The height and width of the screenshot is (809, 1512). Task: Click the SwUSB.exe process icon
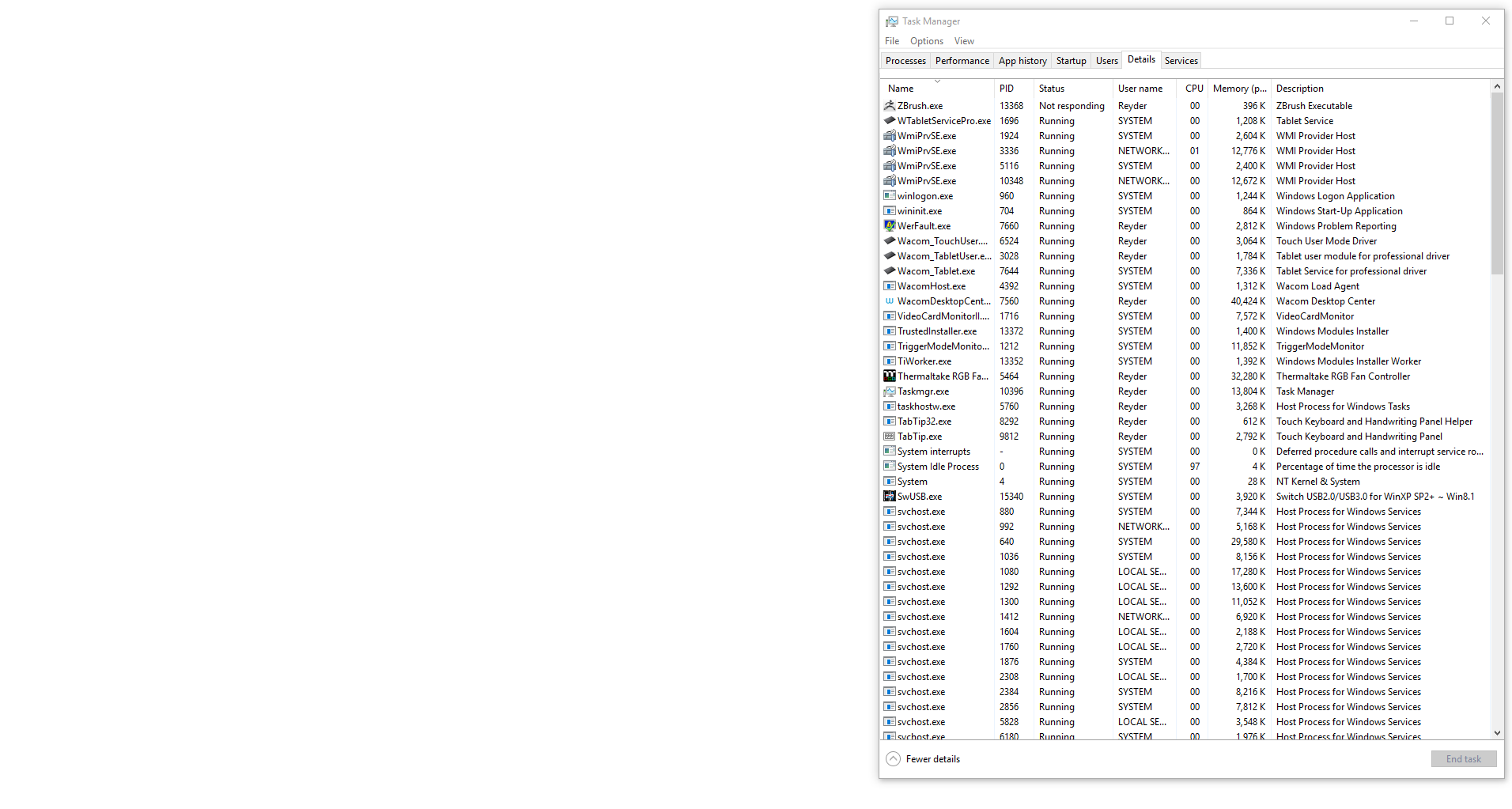point(890,497)
